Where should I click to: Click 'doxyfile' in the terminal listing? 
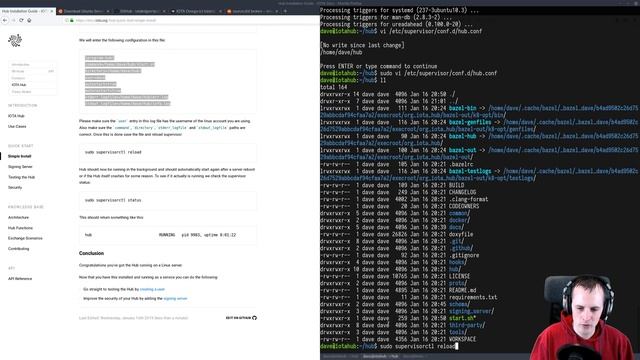coord(461,235)
